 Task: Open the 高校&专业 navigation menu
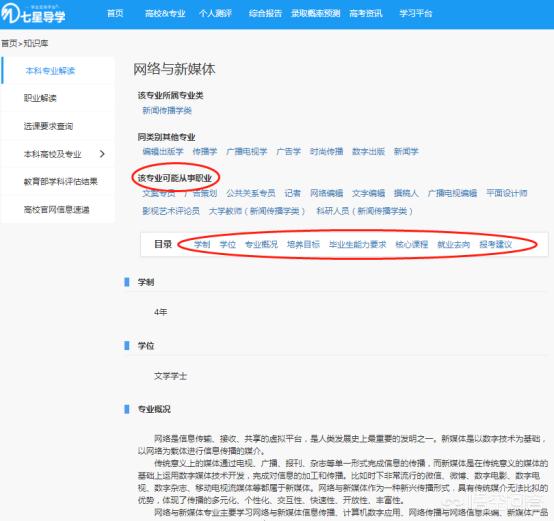click(x=165, y=13)
